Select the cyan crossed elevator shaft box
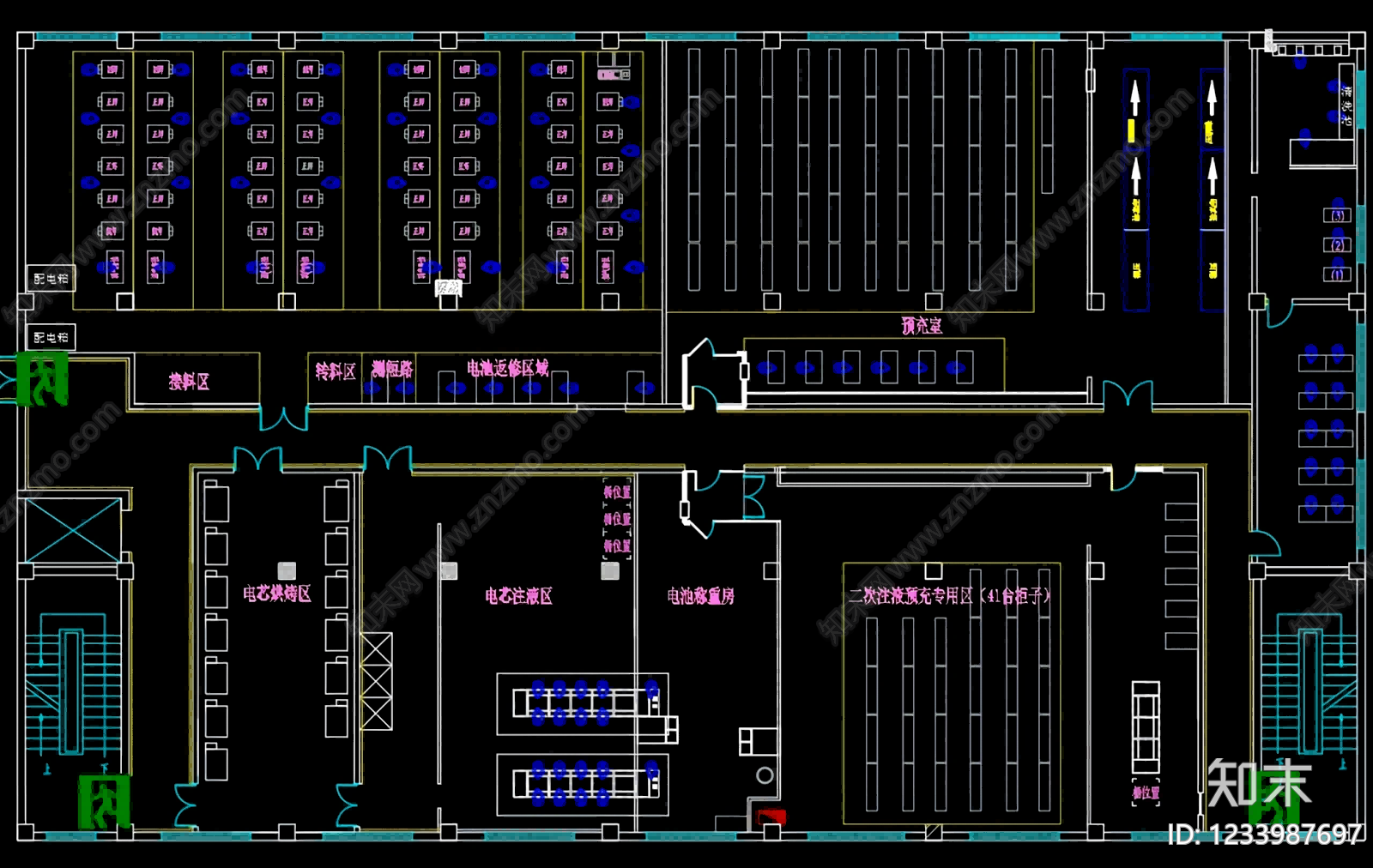The image size is (1373, 868). (72, 531)
